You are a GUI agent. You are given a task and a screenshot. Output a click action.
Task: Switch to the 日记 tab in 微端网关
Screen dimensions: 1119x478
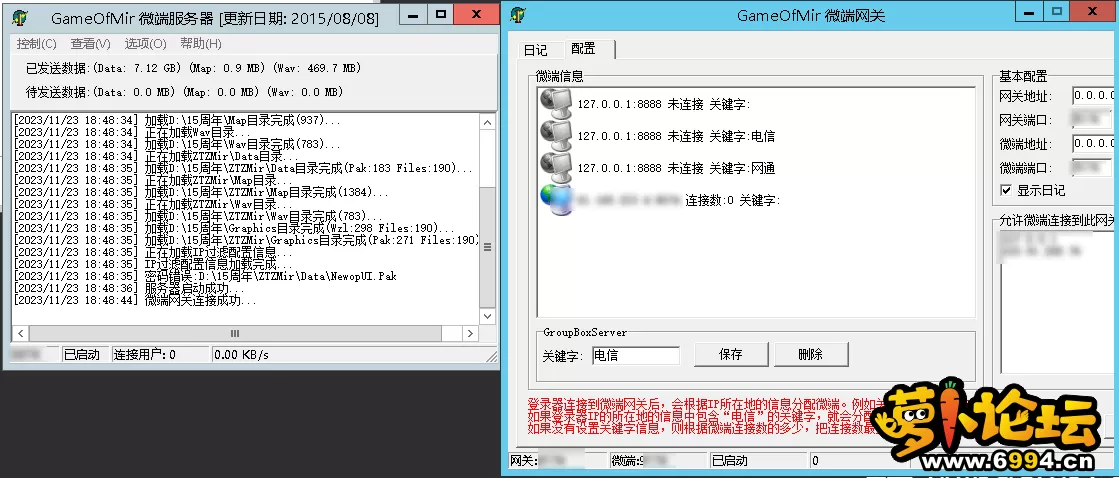pos(535,50)
